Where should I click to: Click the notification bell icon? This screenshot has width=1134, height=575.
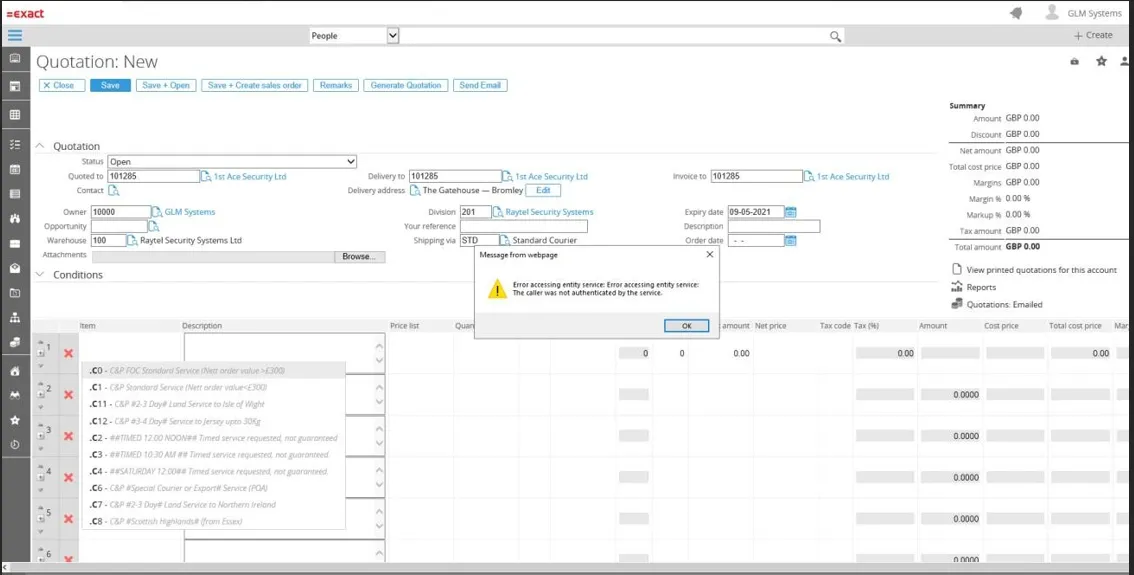point(1016,13)
